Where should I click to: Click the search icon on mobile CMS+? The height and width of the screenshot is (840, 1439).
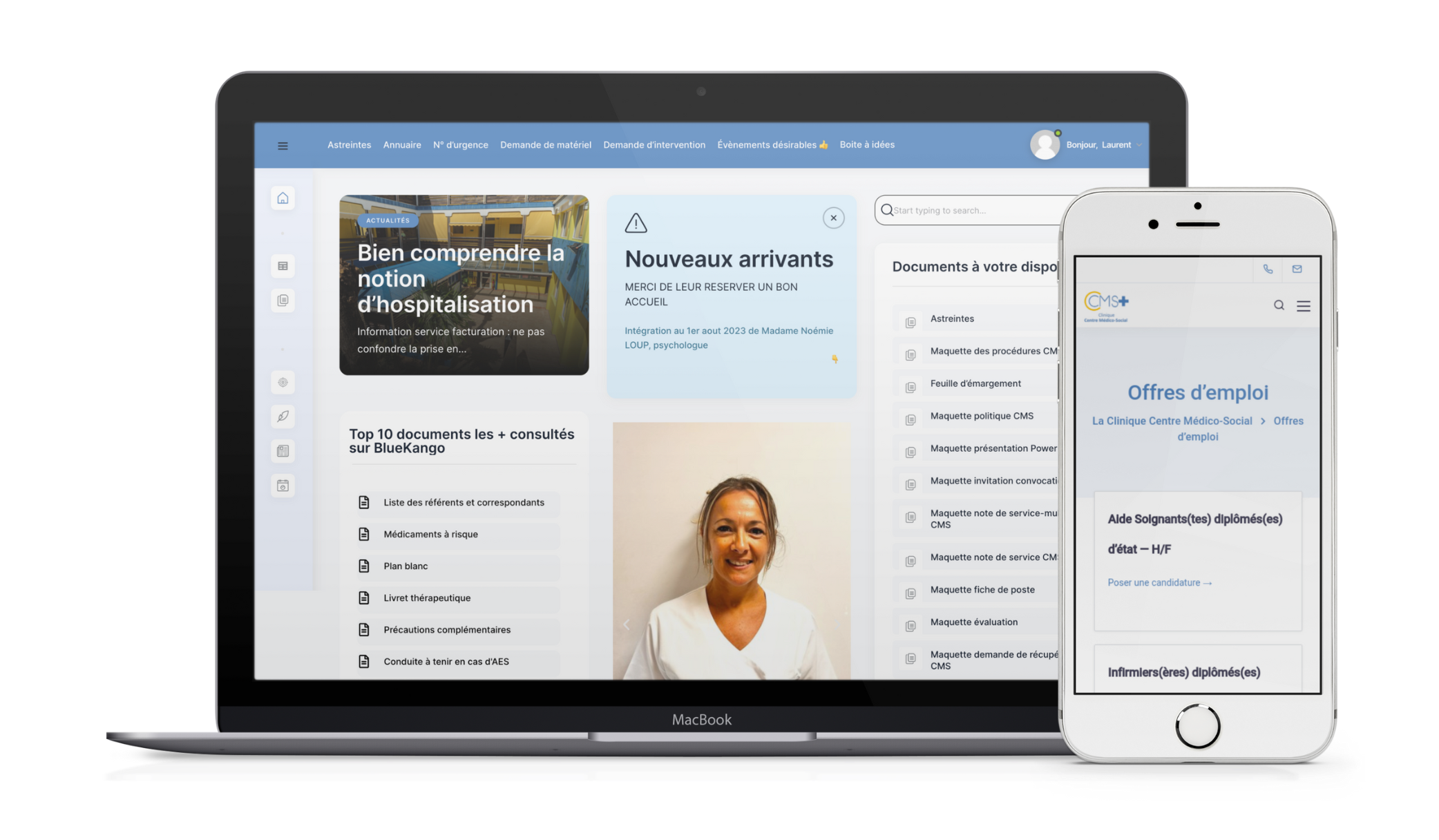pos(1275,306)
